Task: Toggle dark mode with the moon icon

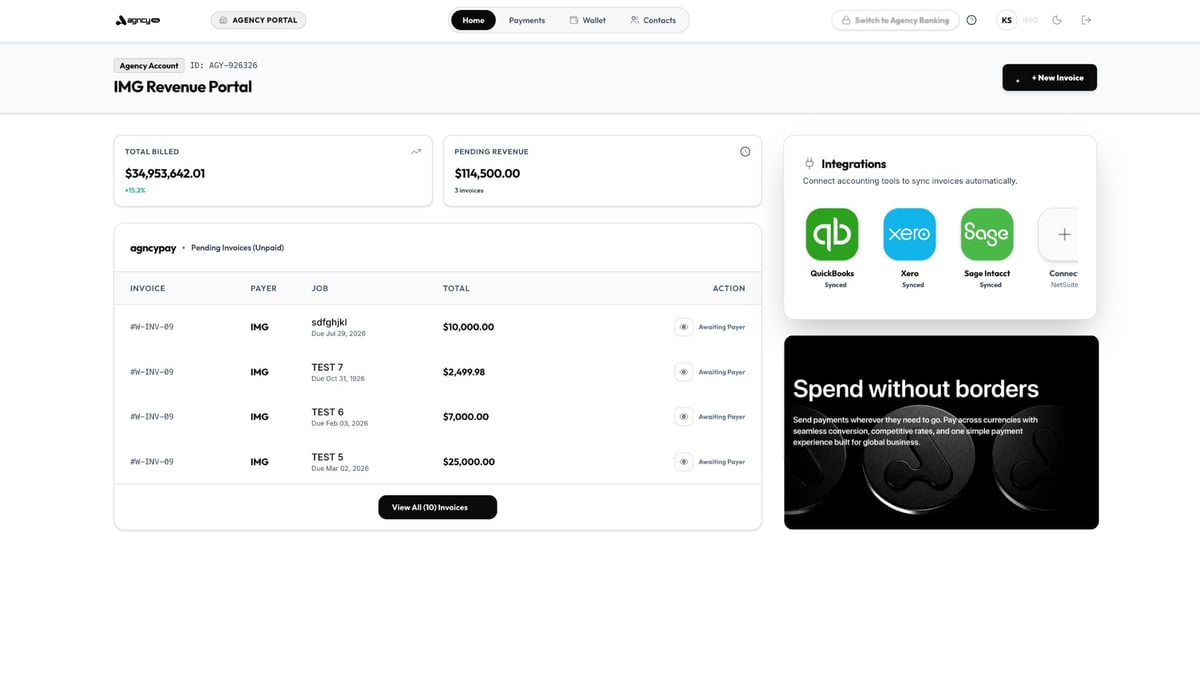Action: click(1057, 20)
